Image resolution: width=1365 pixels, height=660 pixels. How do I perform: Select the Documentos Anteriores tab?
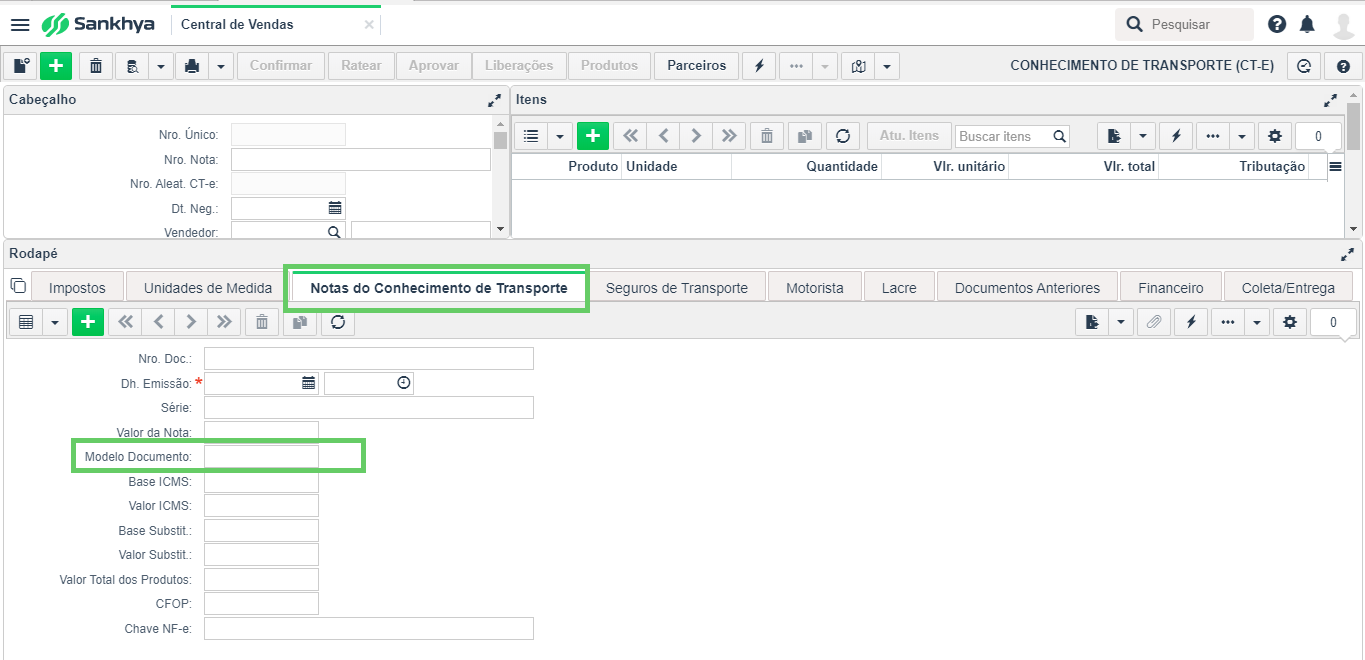[x=1027, y=288]
